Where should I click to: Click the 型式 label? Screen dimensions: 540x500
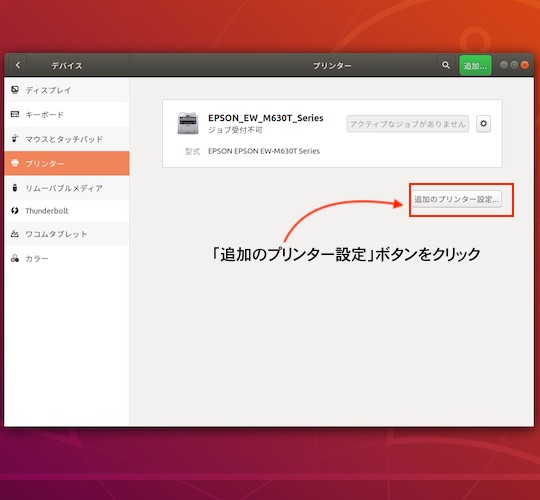click(192, 151)
